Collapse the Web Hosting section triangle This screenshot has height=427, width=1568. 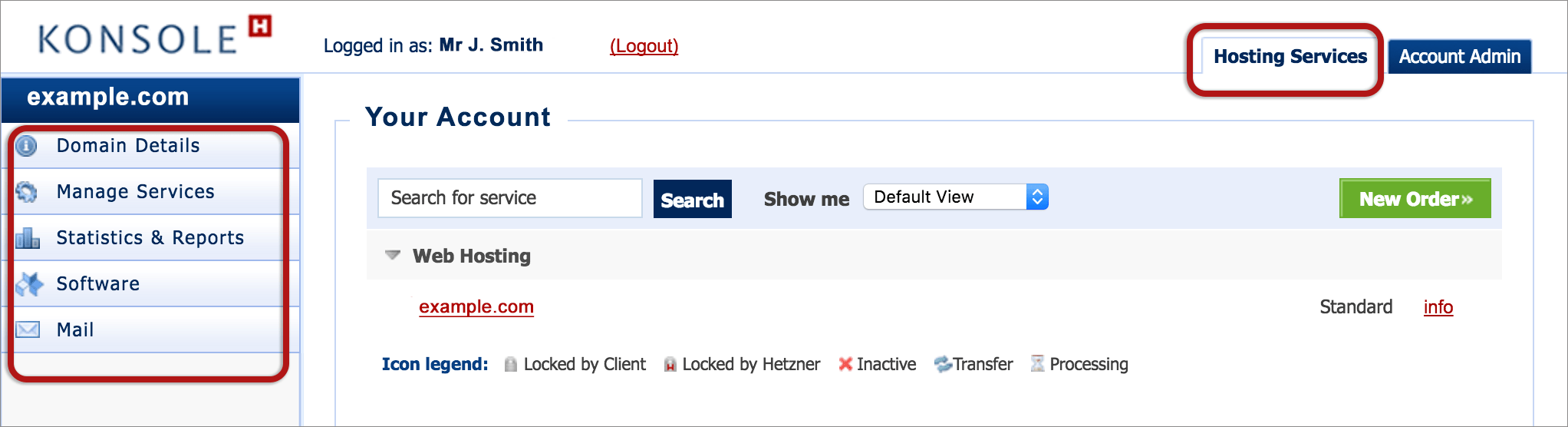[x=393, y=255]
